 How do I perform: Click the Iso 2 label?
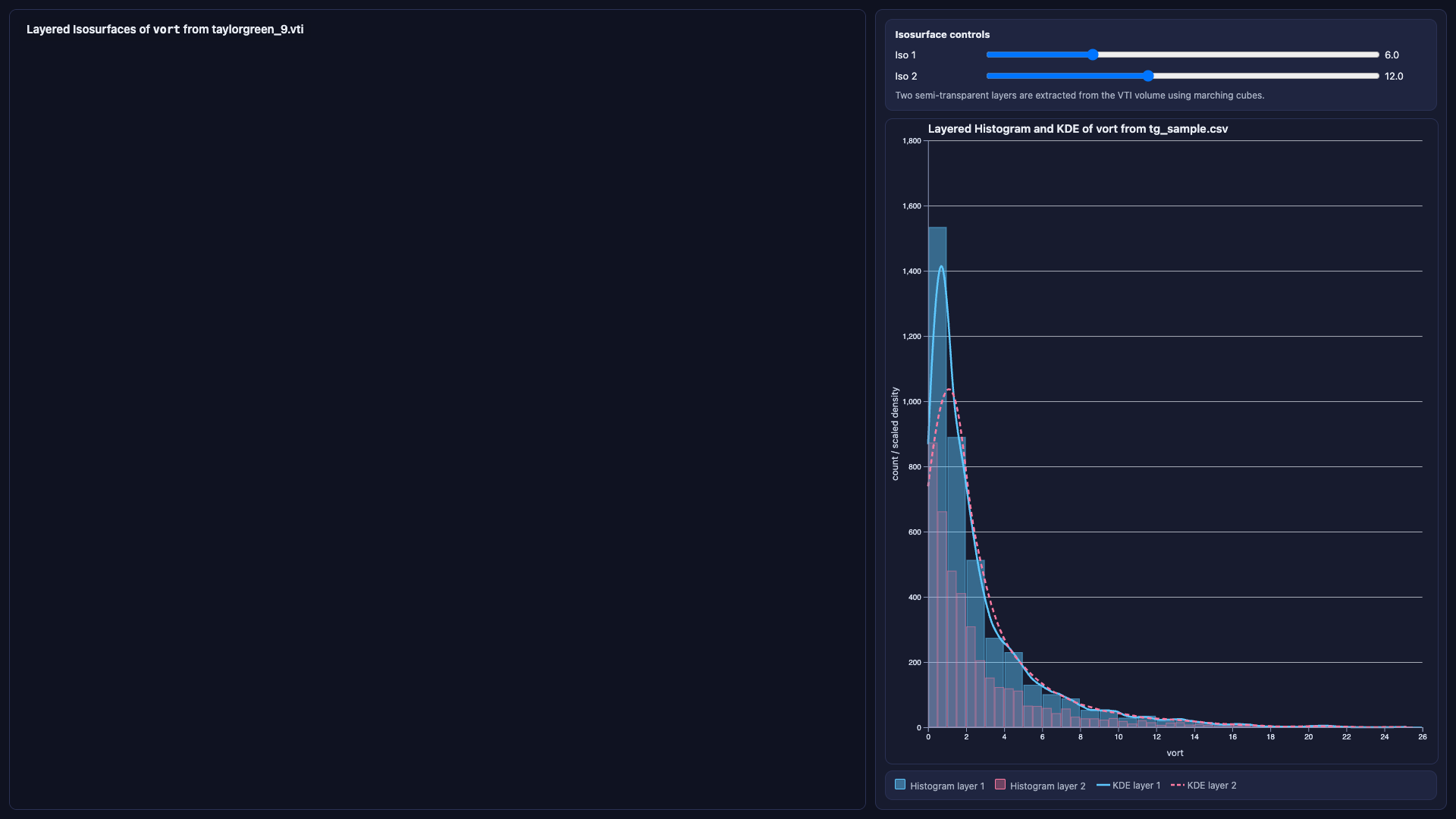906,77
